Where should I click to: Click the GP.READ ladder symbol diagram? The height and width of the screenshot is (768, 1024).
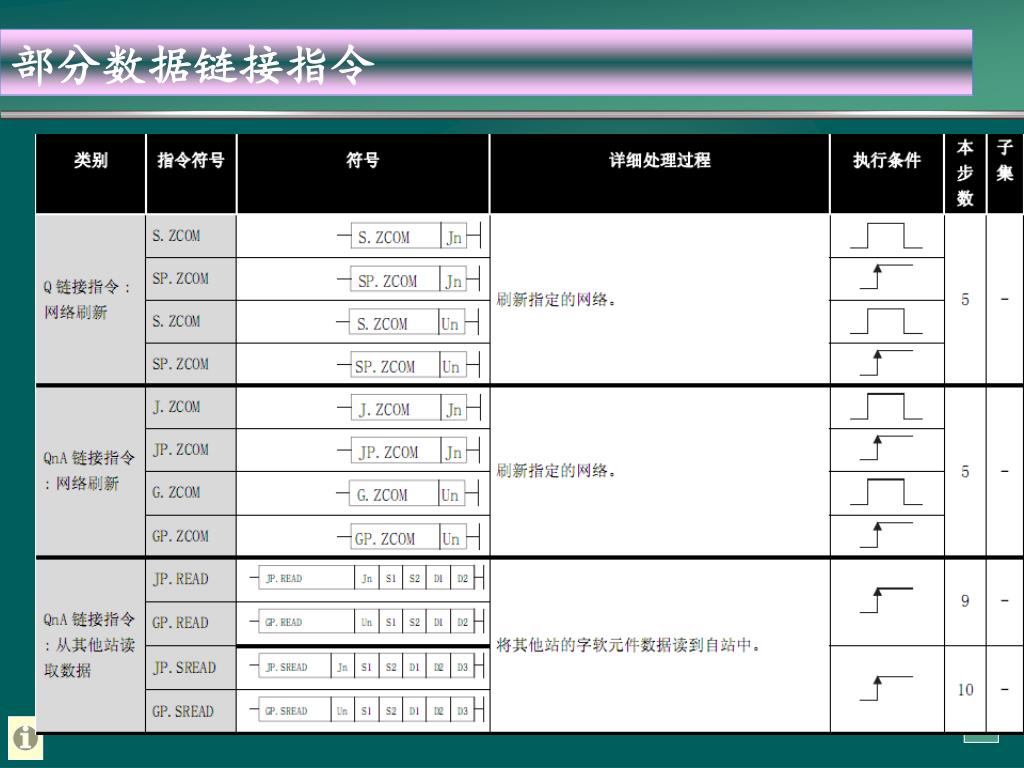[x=368, y=622]
